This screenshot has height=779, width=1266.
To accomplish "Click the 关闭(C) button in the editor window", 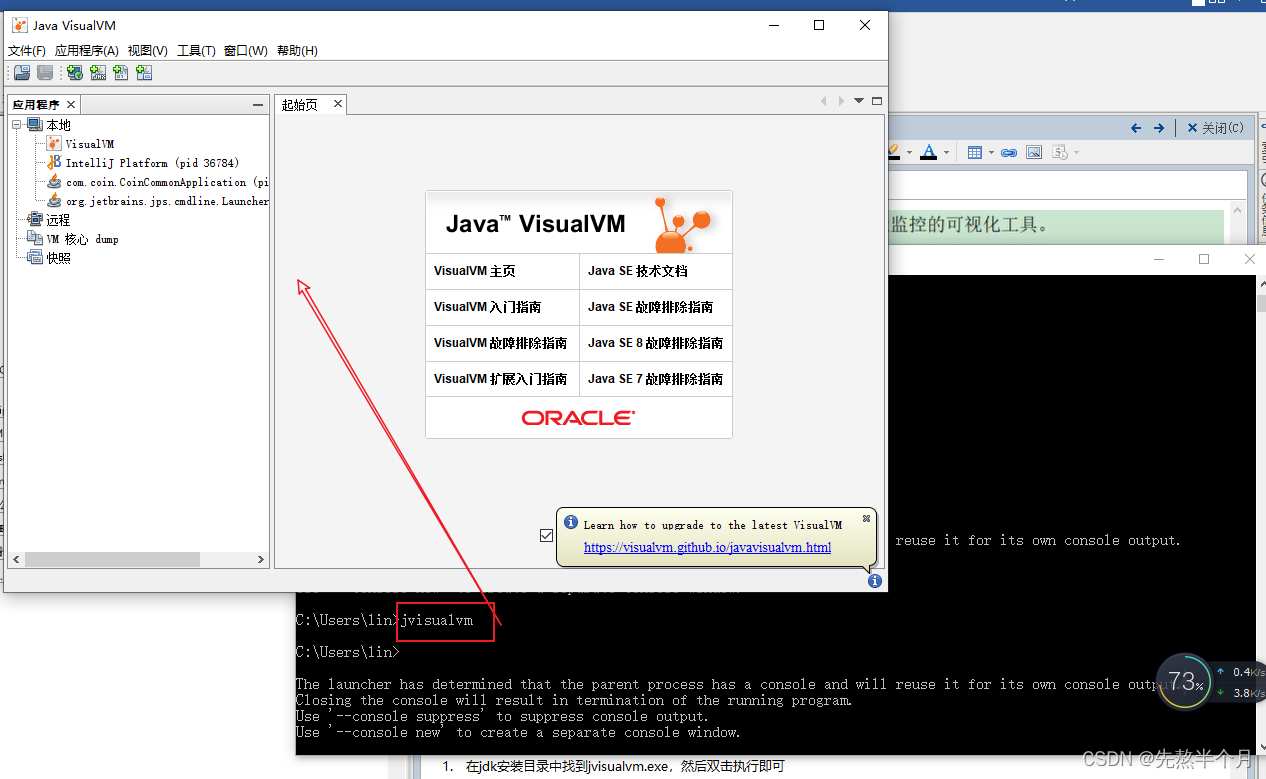I will (x=1215, y=128).
